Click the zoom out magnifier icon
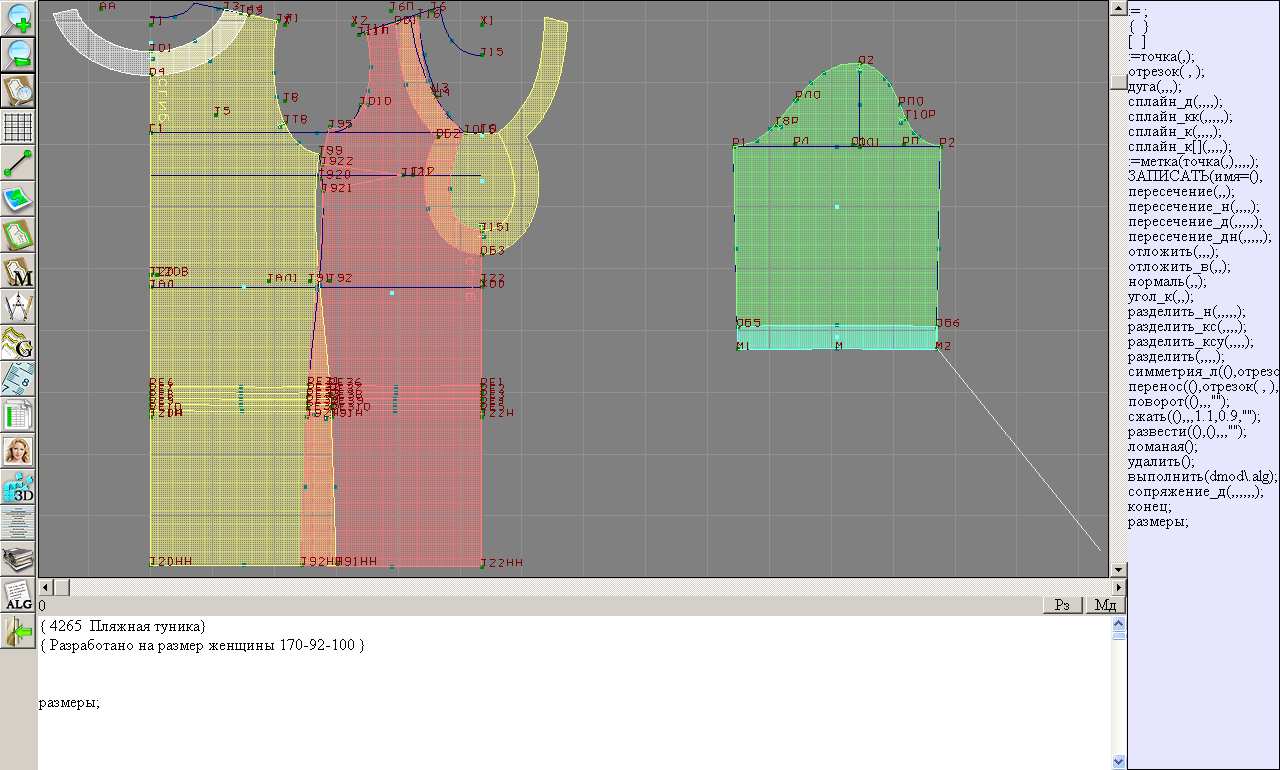 [18, 54]
